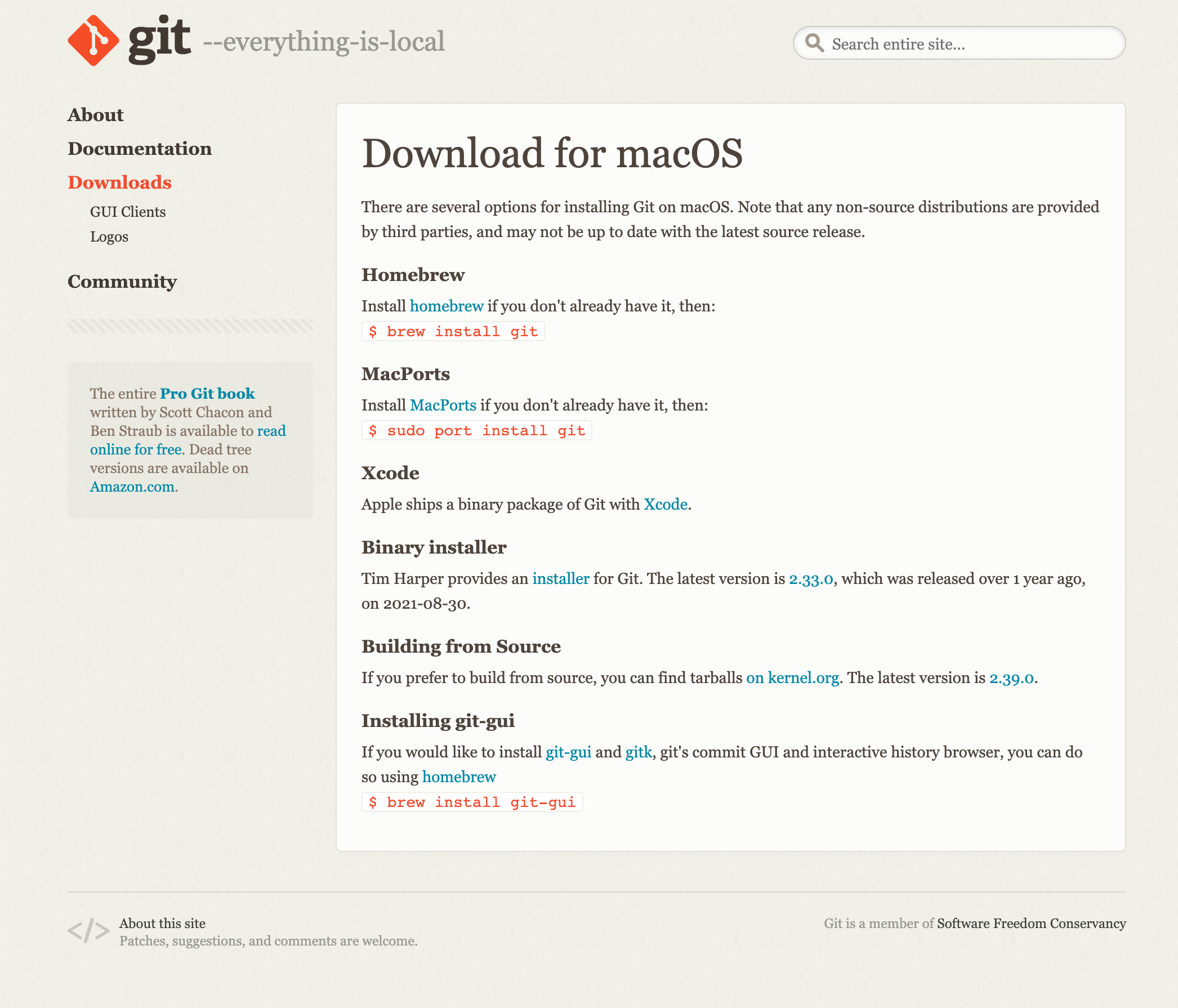Click MacPorts link in install sentence
Viewport: 1178px width, 1008px height.
point(444,405)
